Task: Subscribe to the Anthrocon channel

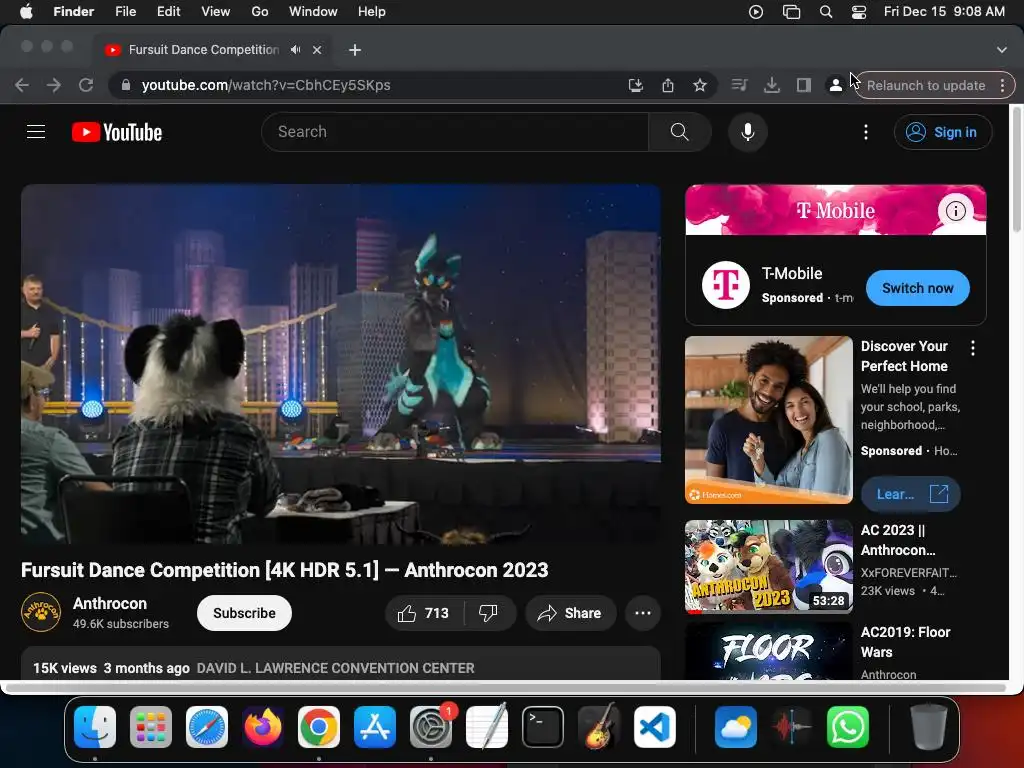Action: (244, 613)
